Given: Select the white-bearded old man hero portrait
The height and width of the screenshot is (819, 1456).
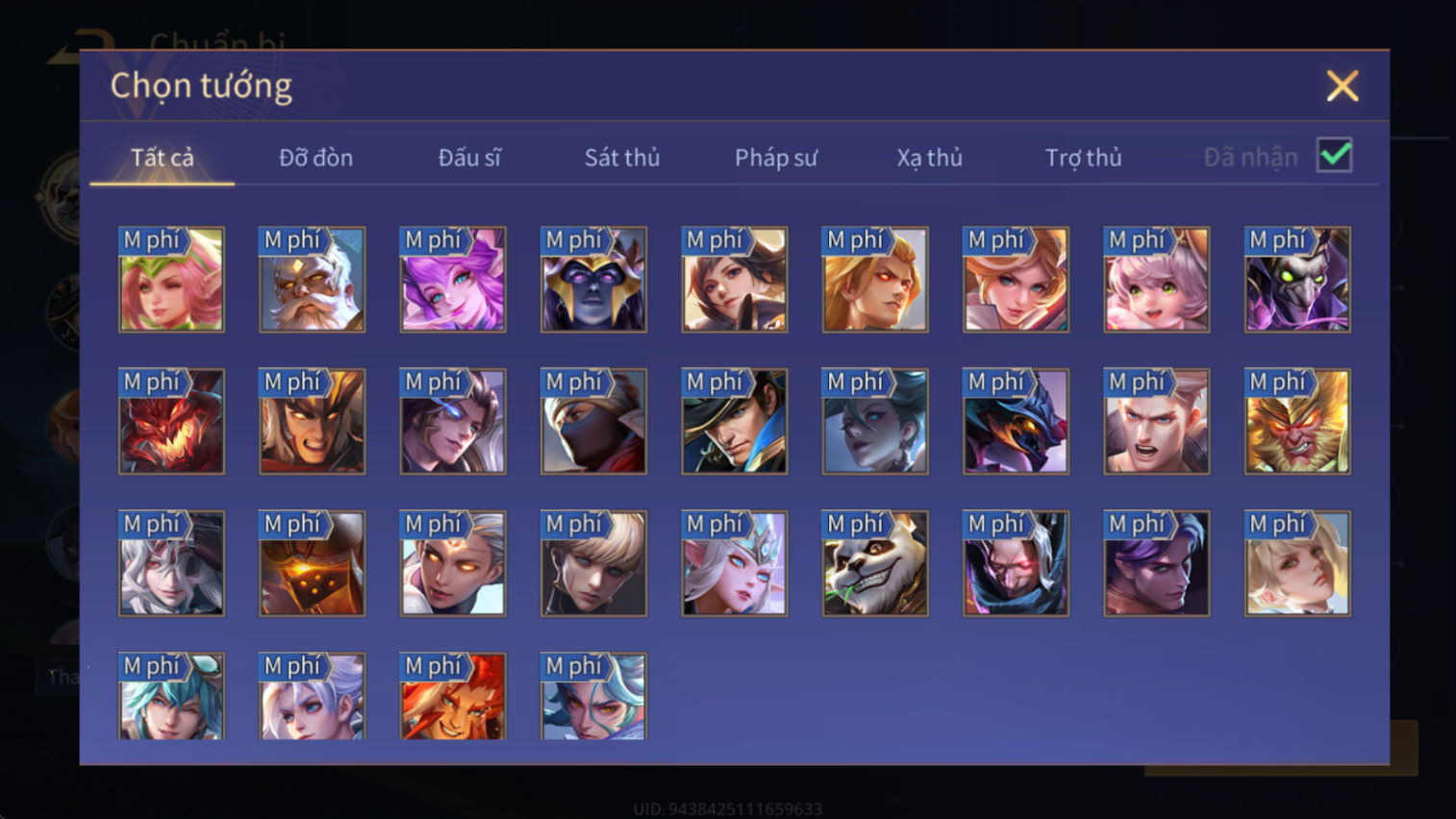Looking at the screenshot, I should pos(312,280).
